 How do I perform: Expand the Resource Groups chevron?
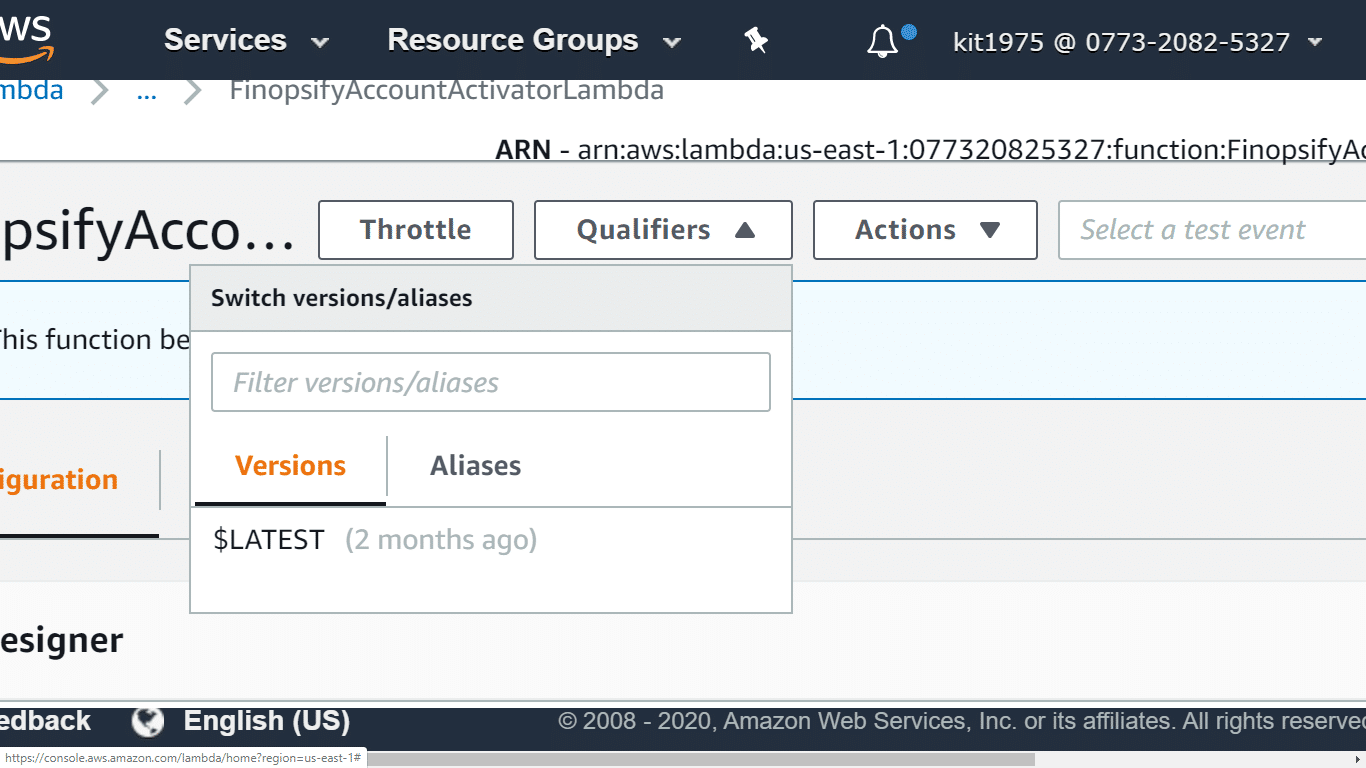tap(671, 43)
